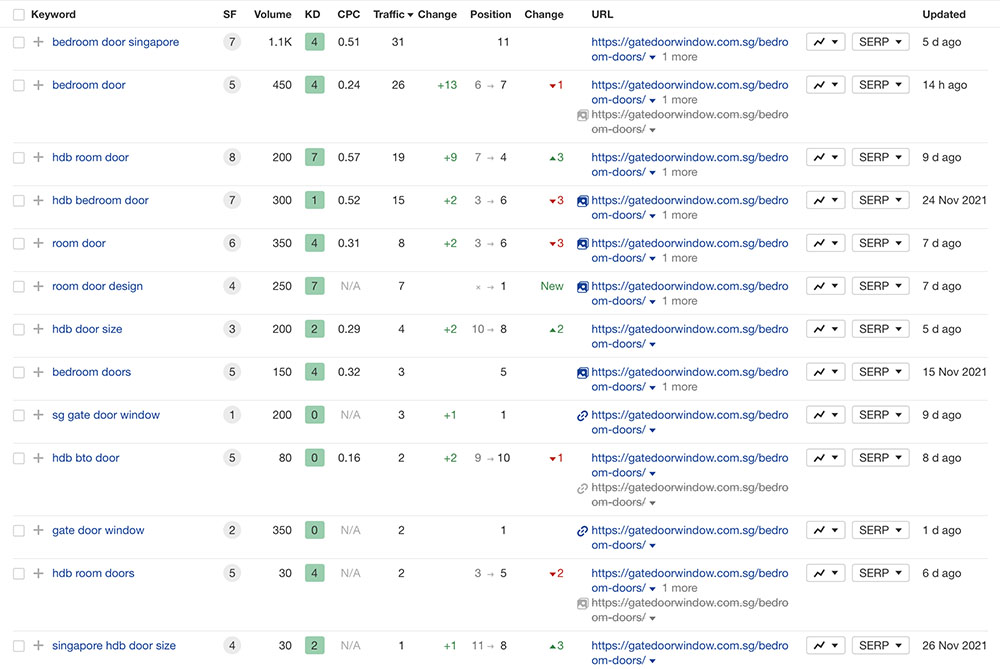Click the Updated column header

point(943,15)
